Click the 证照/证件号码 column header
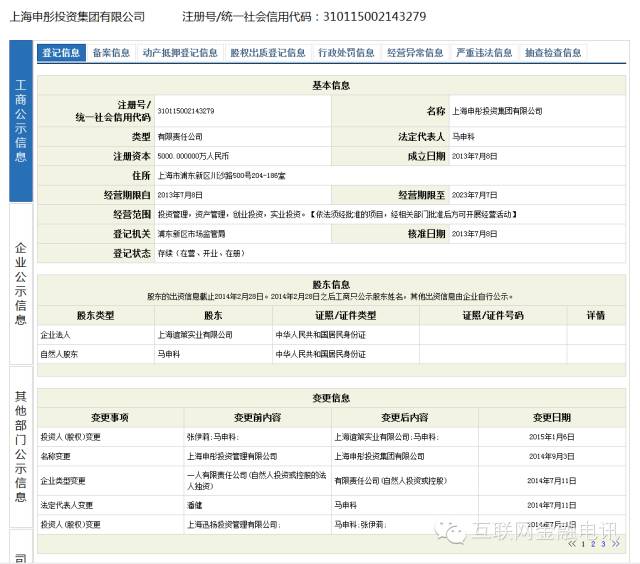The width and height of the screenshot is (640, 564). (x=493, y=315)
